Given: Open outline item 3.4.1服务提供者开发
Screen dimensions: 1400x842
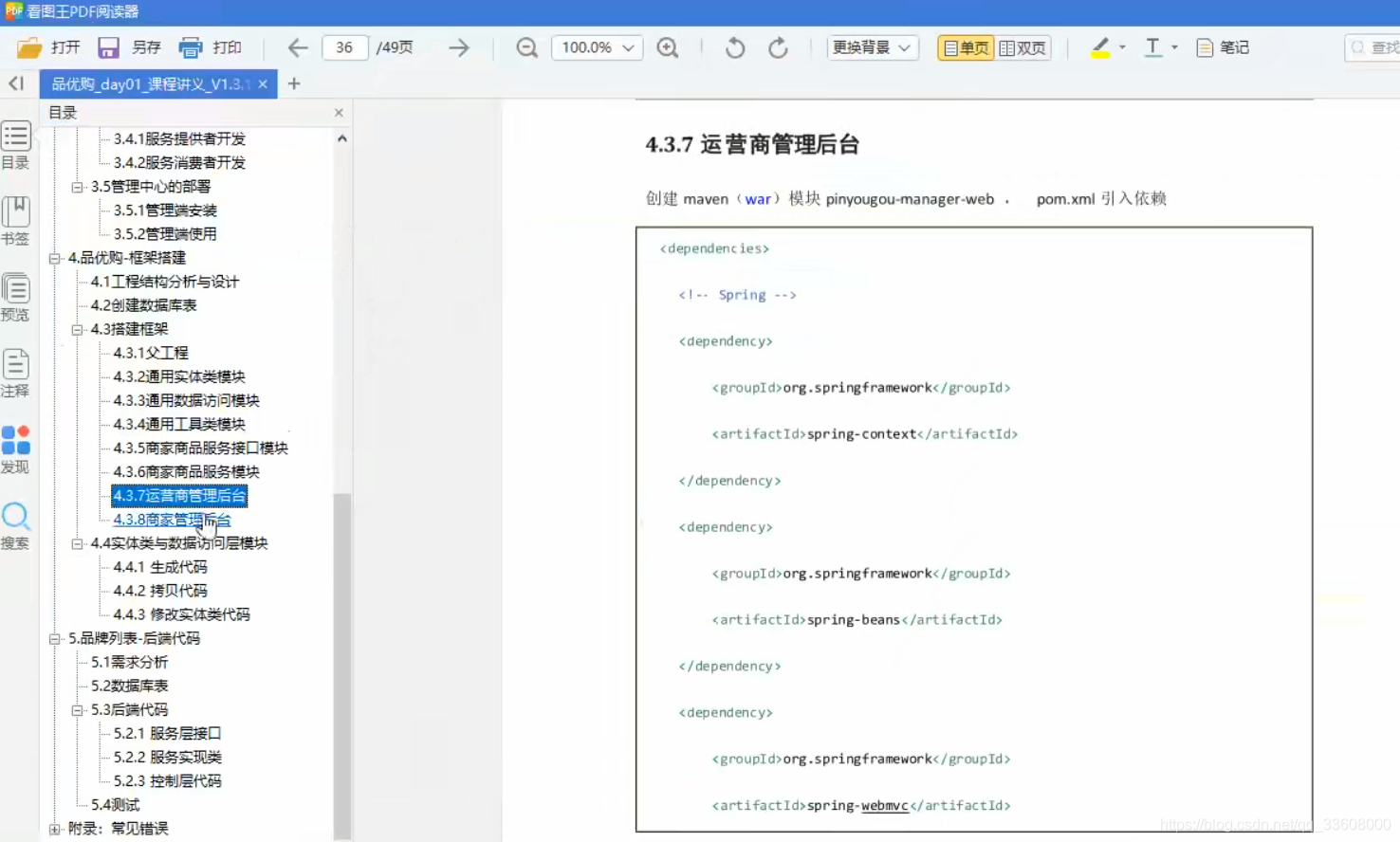Looking at the screenshot, I should (x=179, y=139).
